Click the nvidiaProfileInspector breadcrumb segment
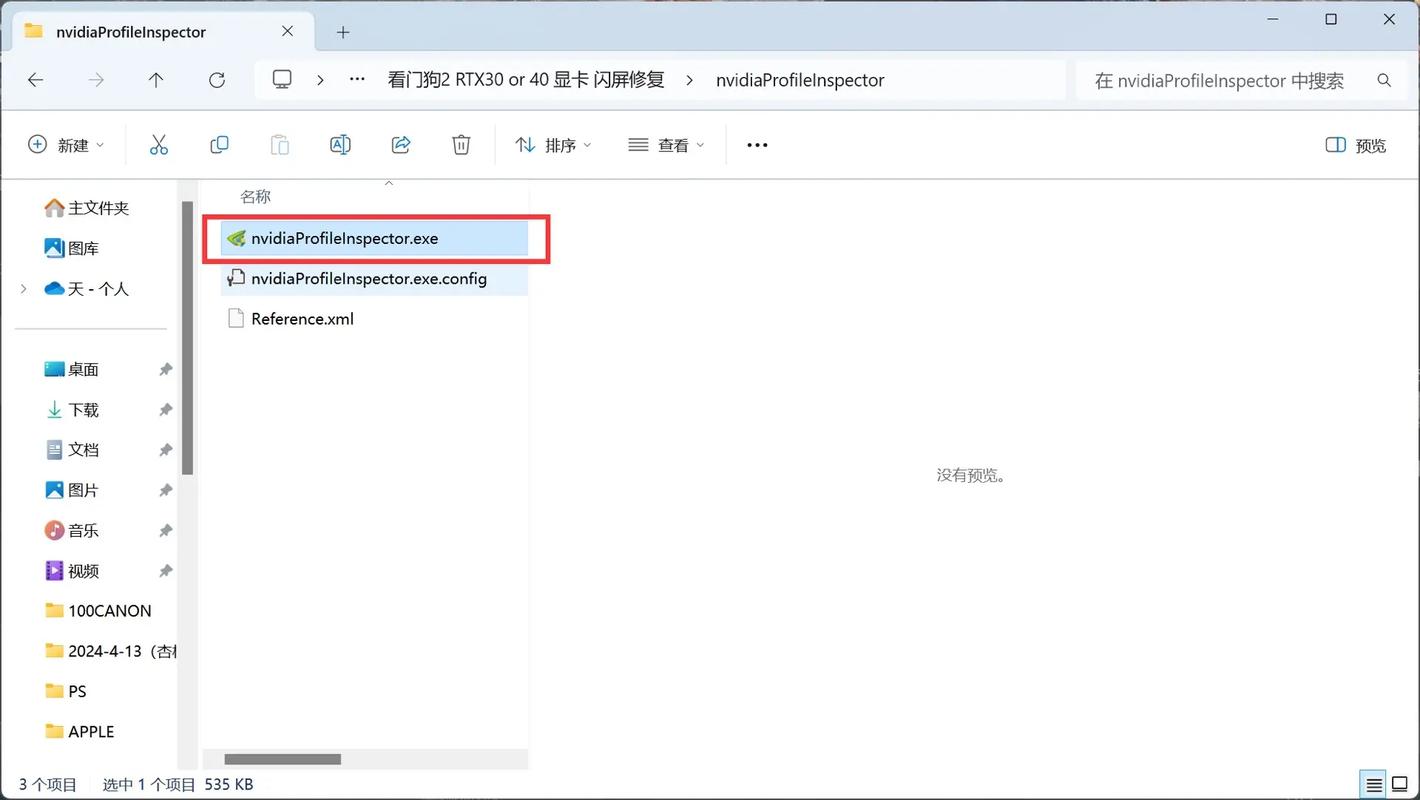This screenshot has width=1420, height=800. pos(800,80)
